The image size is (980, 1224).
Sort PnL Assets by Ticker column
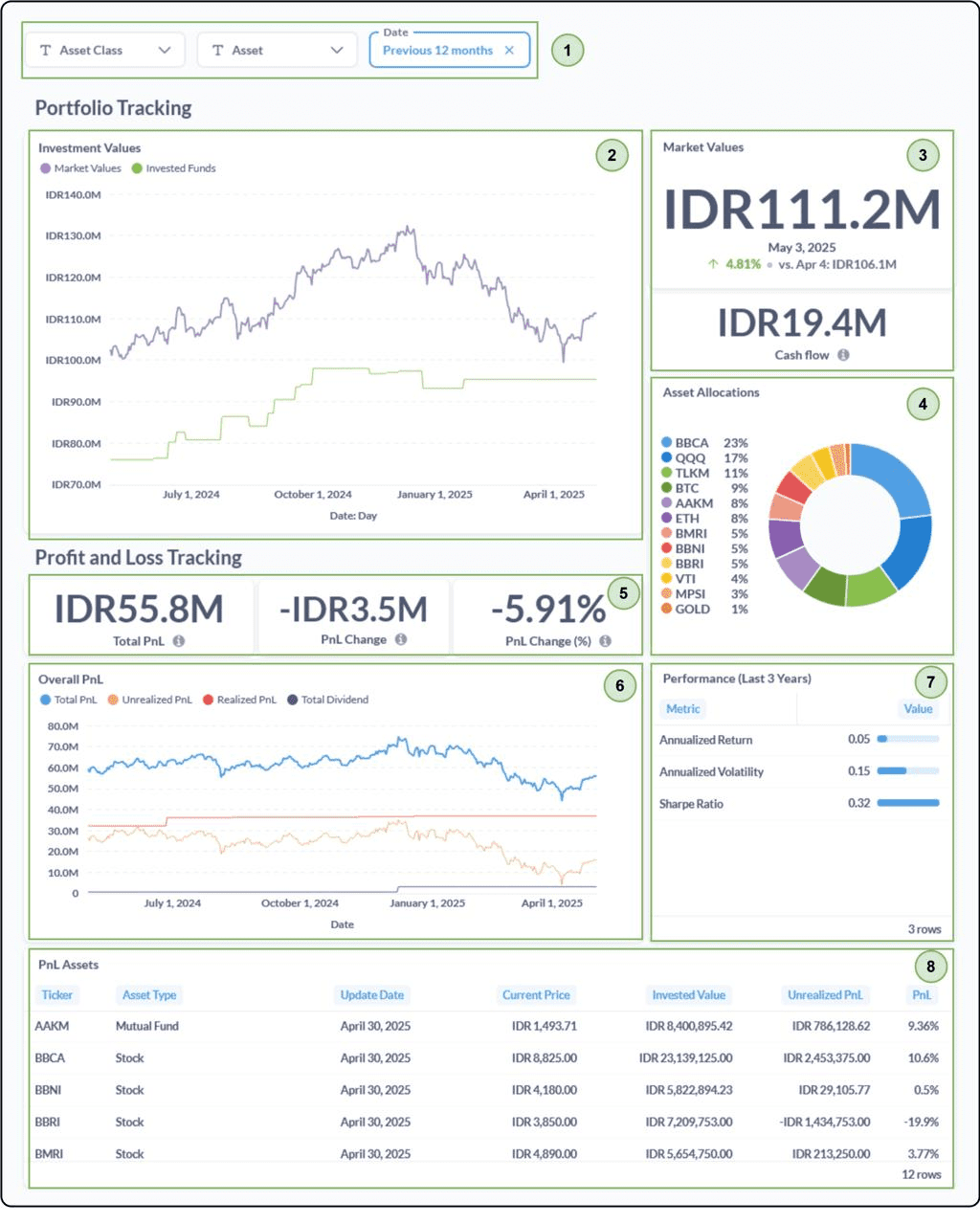[x=56, y=995]
